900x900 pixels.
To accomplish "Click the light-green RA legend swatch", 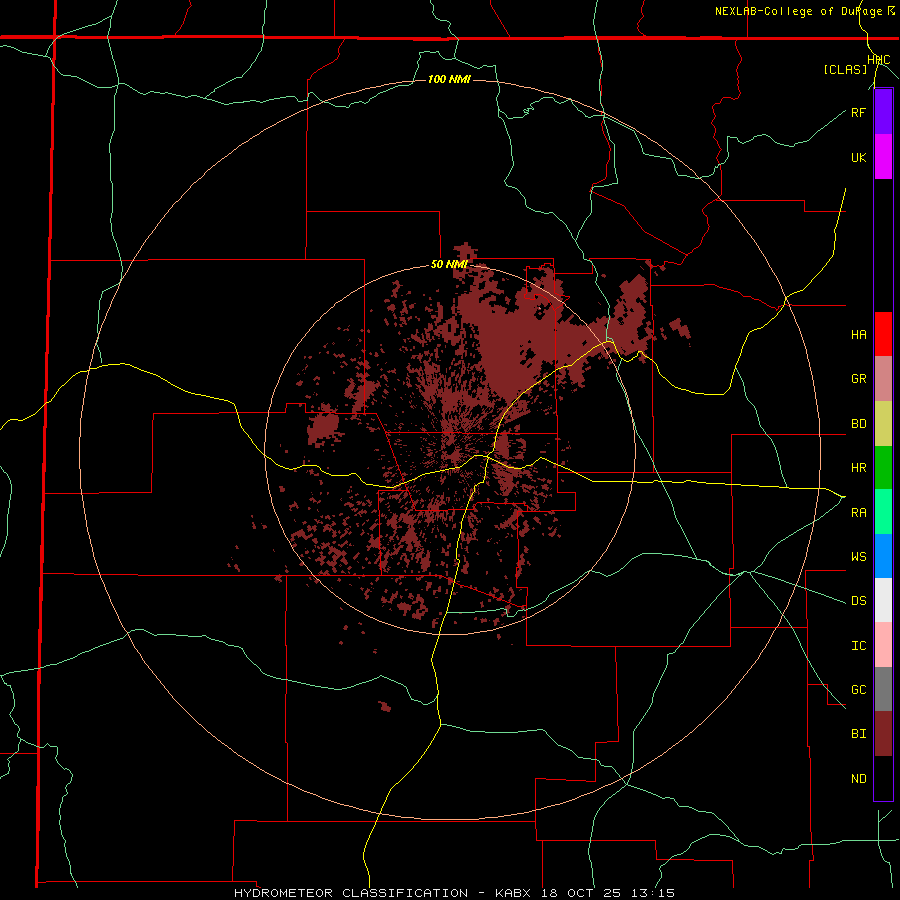I will click(883, 512).
